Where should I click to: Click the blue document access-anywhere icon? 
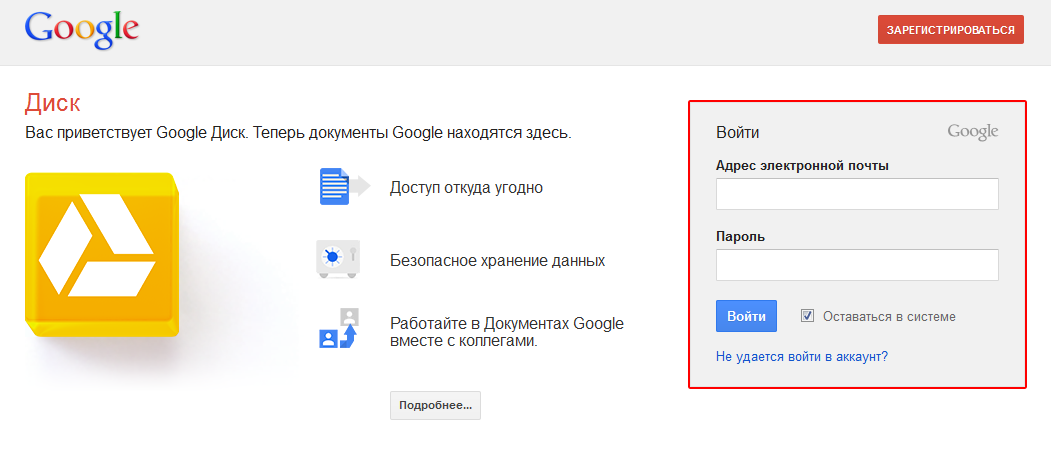pos(344,186)
